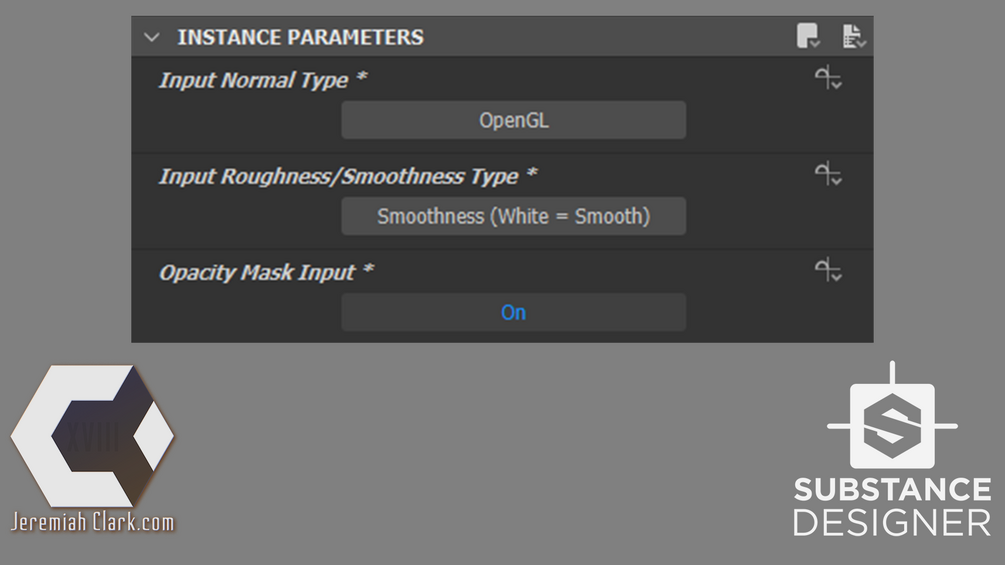Toggle Opacity Mask Input On button
The width and height of the screenshot is (1005, 565).
(x=513, y=312)
